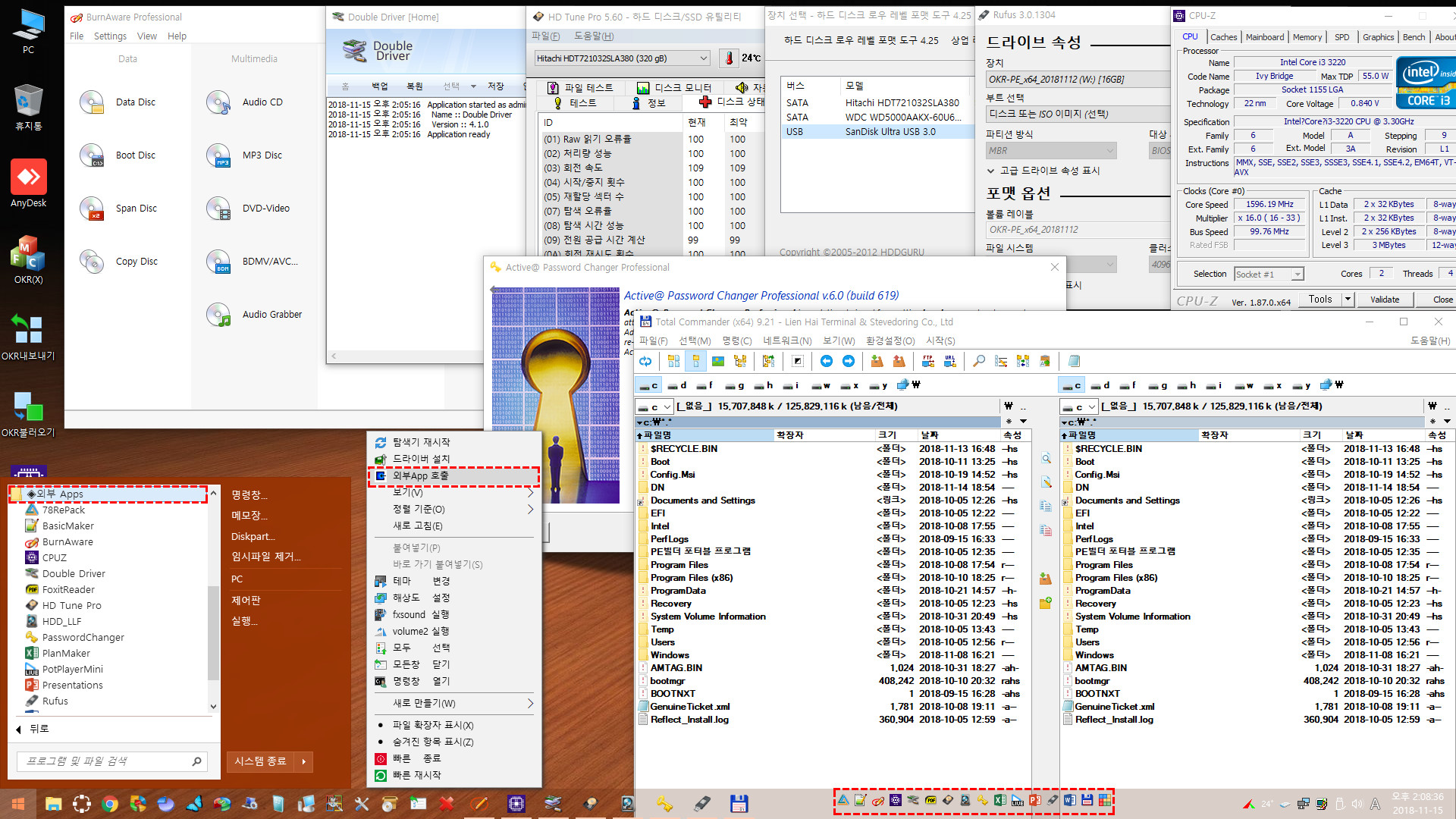This screenshot has width=1456, height=819.
Task: Select the AnyDesk desktop icon
Action: (x=29, y=184)
